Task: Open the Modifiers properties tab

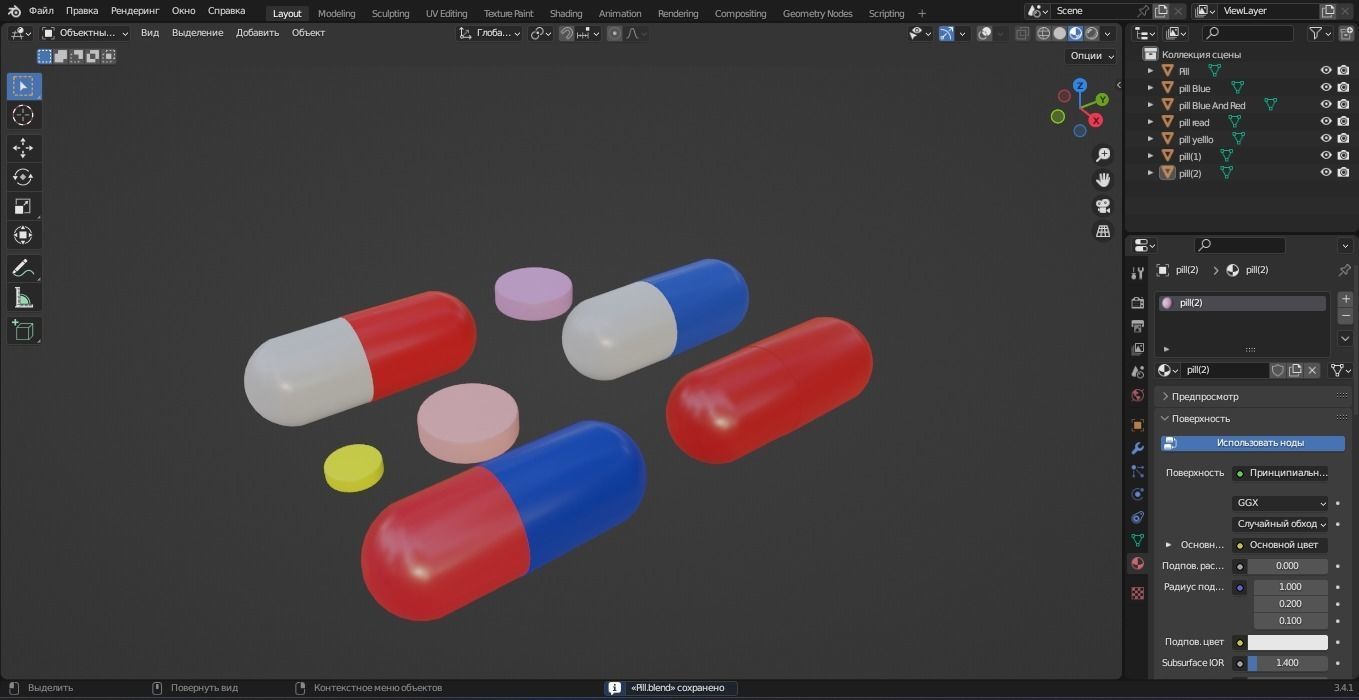Action: 1137,448
